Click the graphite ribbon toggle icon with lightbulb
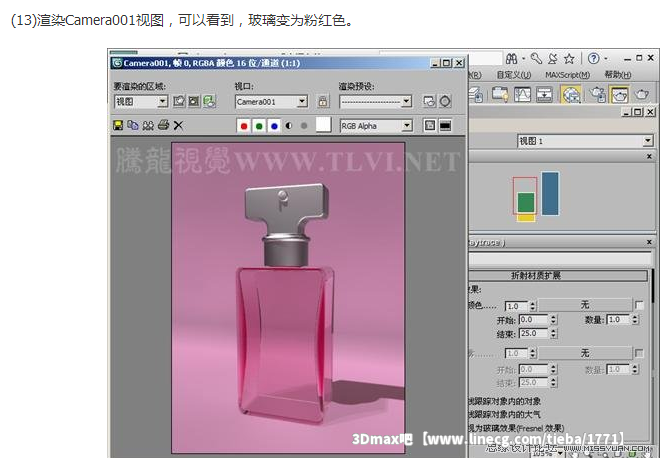Viewport: 664px width, 458px height. click(x=500, y=94)
